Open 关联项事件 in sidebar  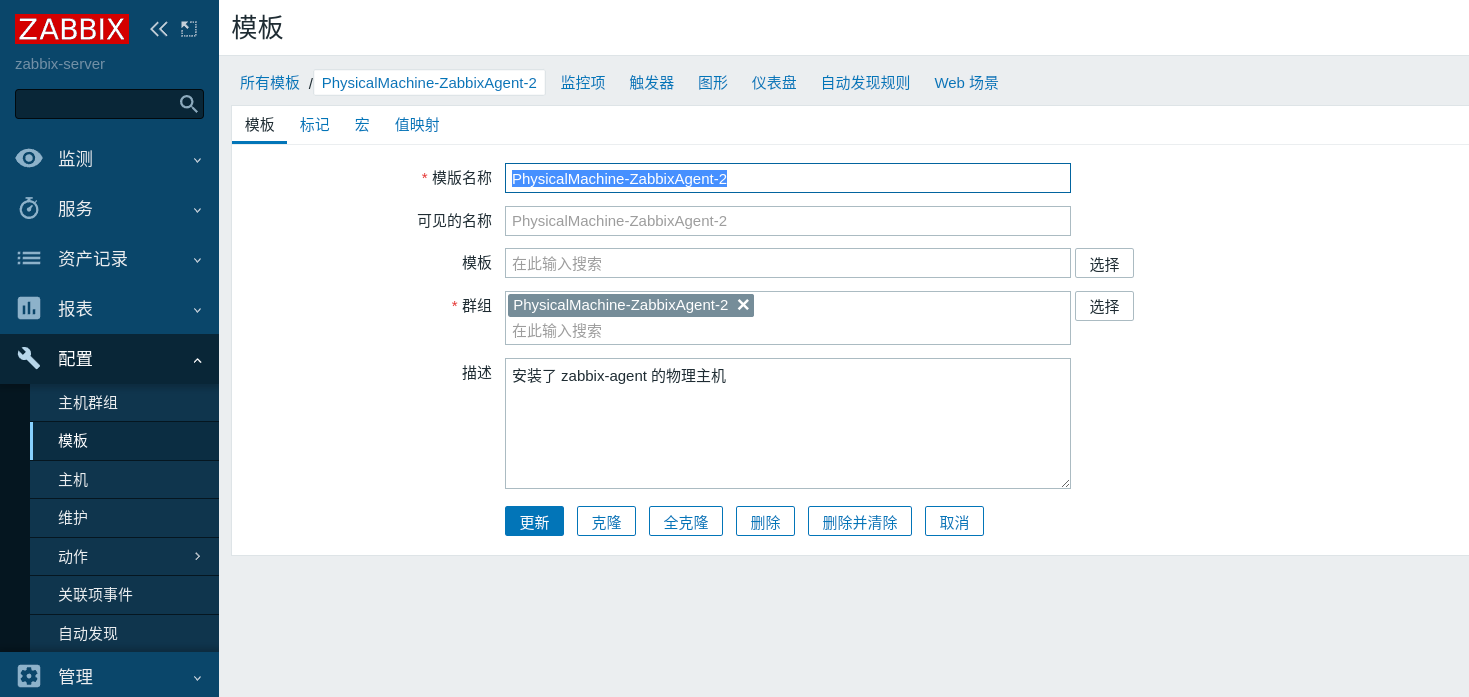point(124,595)
